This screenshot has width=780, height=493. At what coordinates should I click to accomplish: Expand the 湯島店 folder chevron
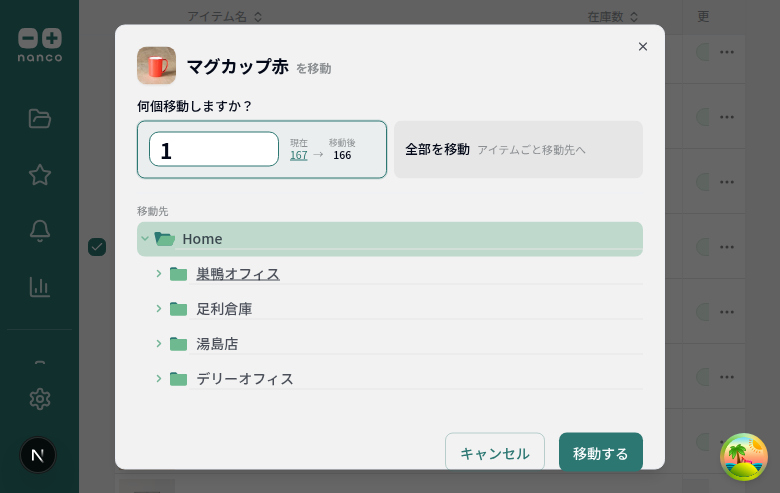(x=159, y=343)
